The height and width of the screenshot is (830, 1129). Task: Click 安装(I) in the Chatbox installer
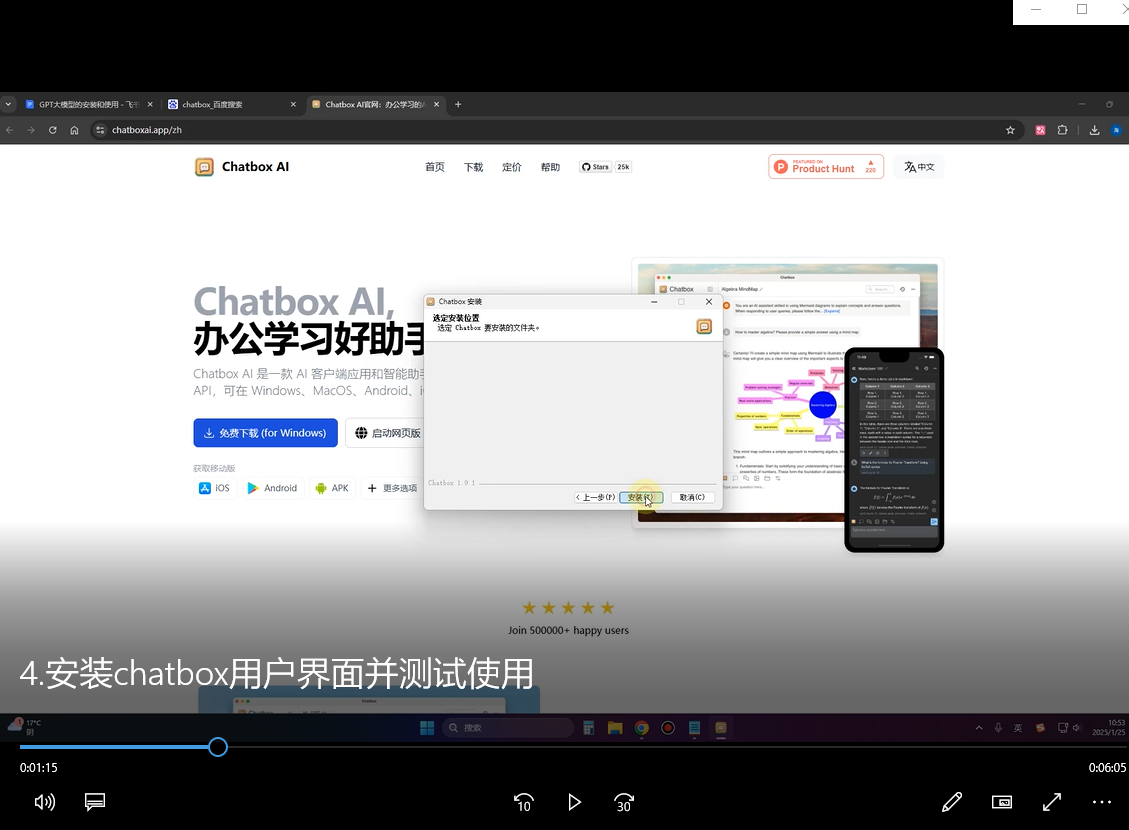pyautogui.click(x=641, y=497)
